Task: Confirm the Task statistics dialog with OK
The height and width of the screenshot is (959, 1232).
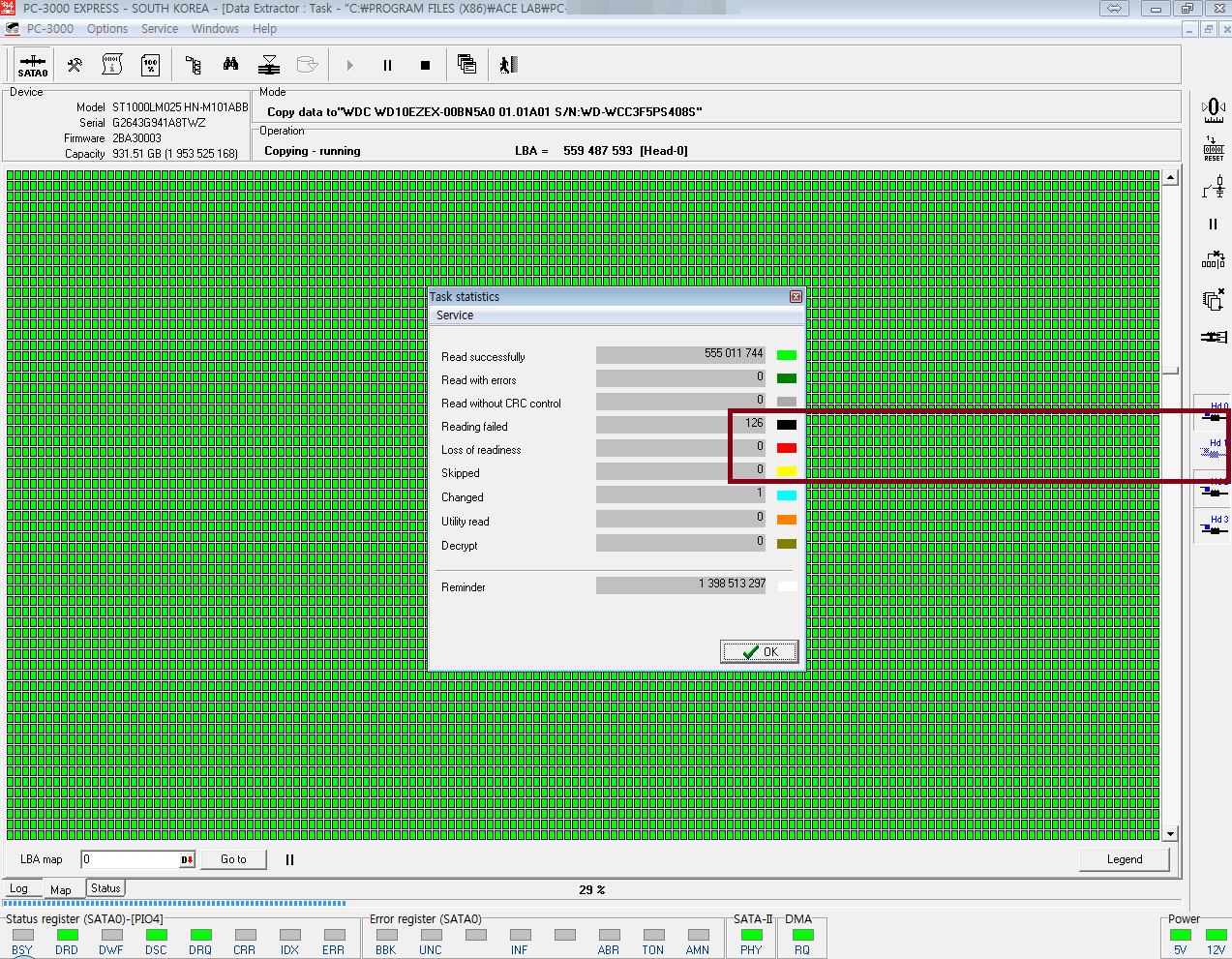Action: pyautogui.click(x=760, y=651)
